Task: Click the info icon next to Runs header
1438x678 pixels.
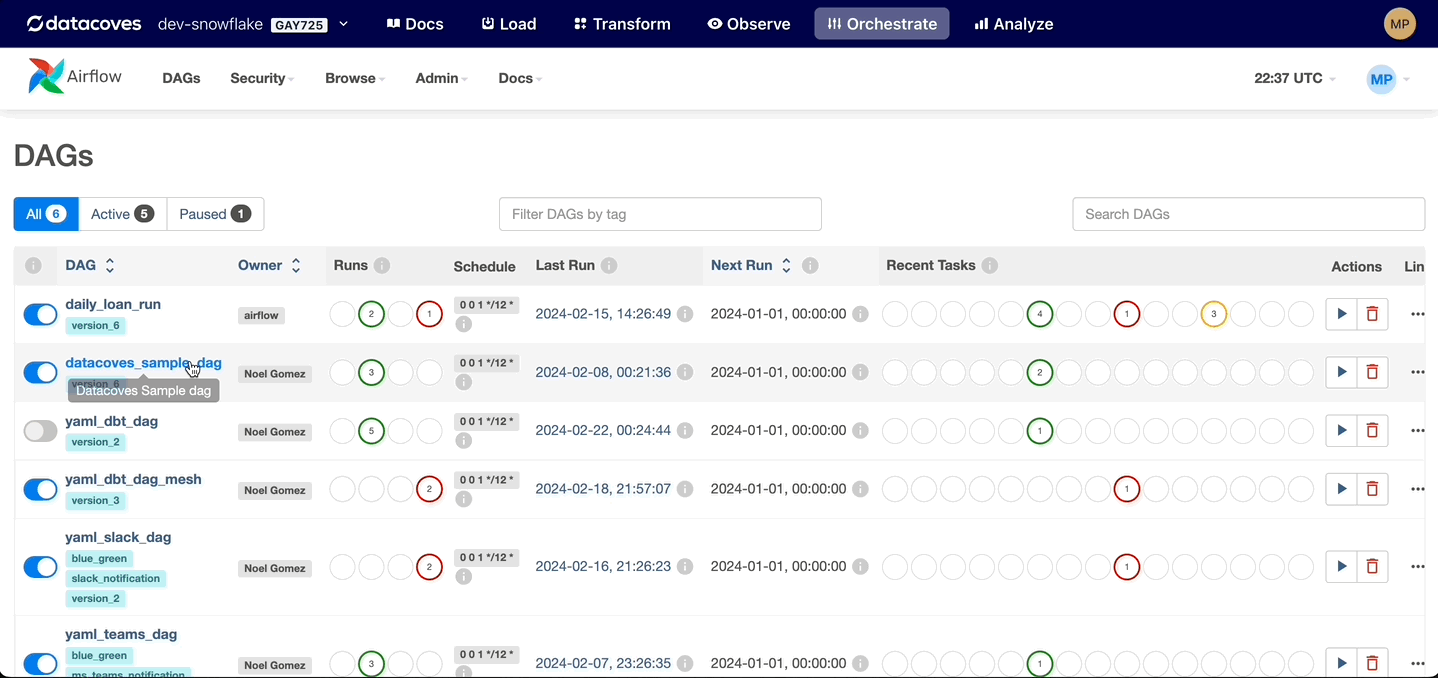Action: 382,266
